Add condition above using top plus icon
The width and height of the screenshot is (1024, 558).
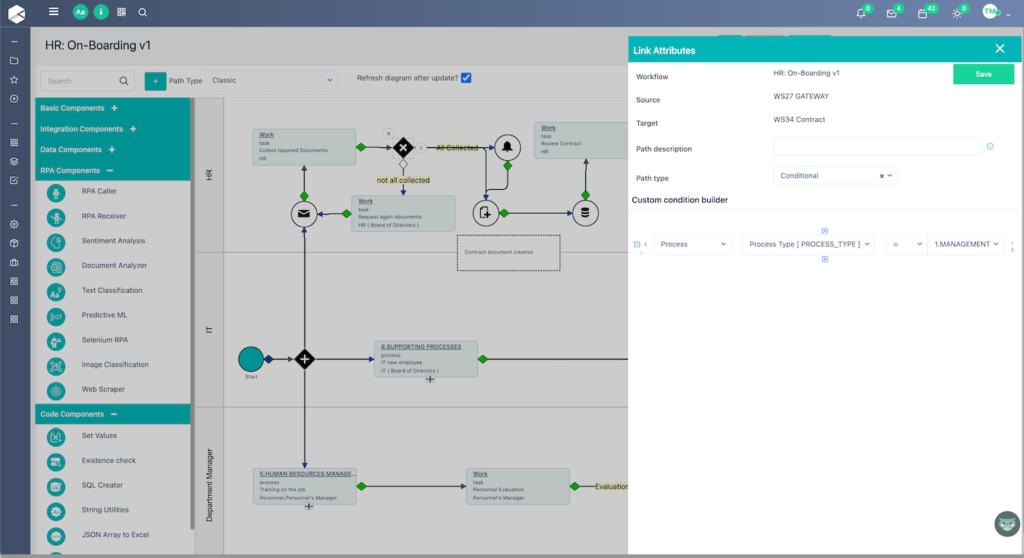(825, 231)
